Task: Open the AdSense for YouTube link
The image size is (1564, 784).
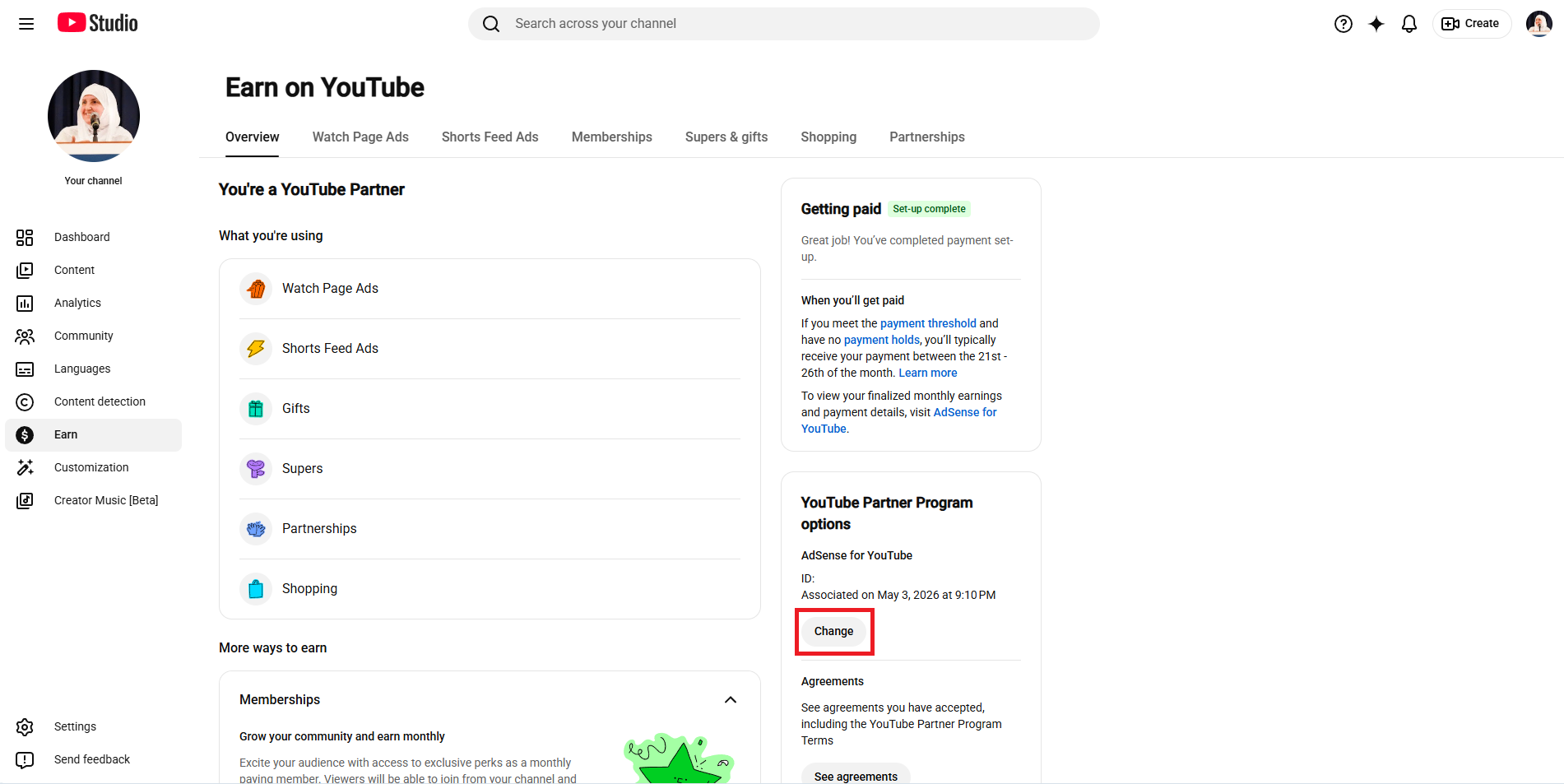Action: click(x=899, y=420)
